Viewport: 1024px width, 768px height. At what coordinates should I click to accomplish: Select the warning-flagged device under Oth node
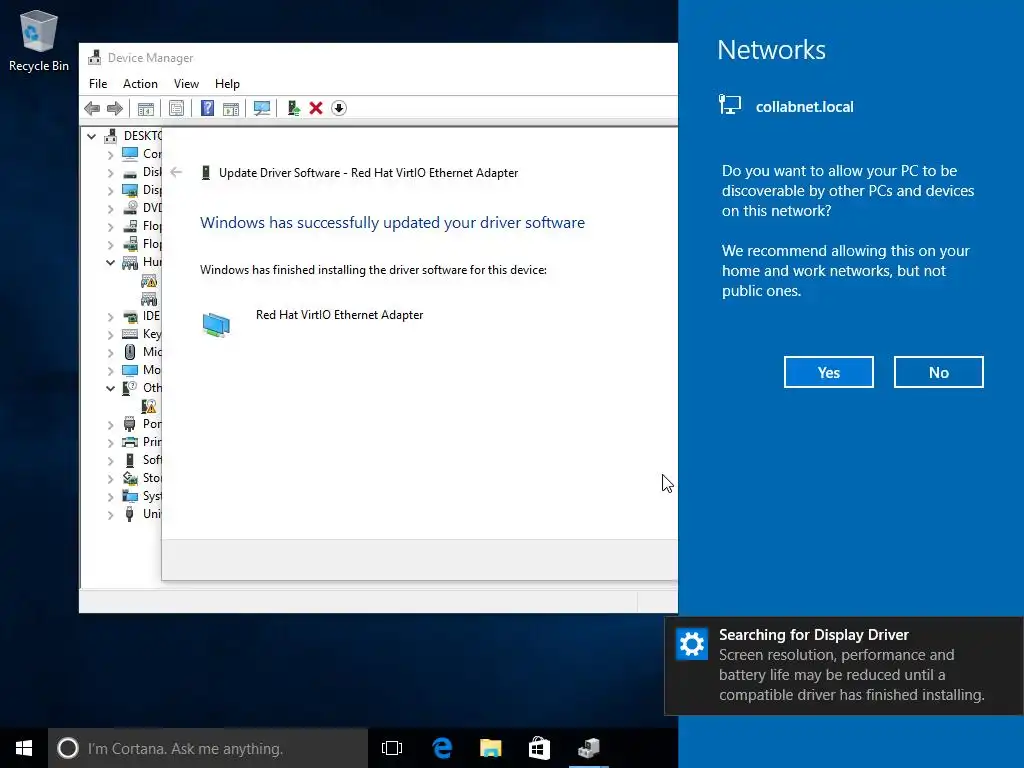tap(150, 406)
